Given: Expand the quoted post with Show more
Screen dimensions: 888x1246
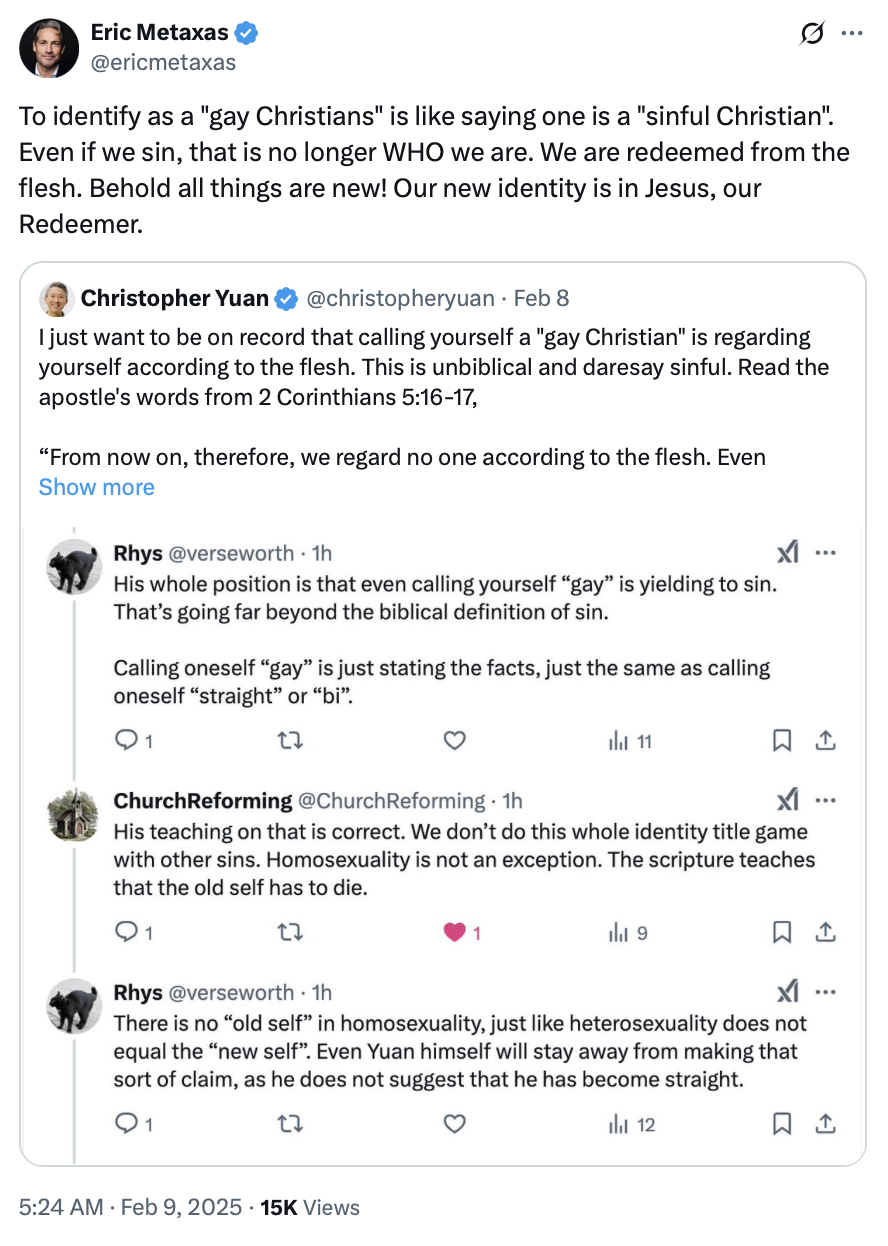Looking at the screenshot, I should [x=96, y=487].
